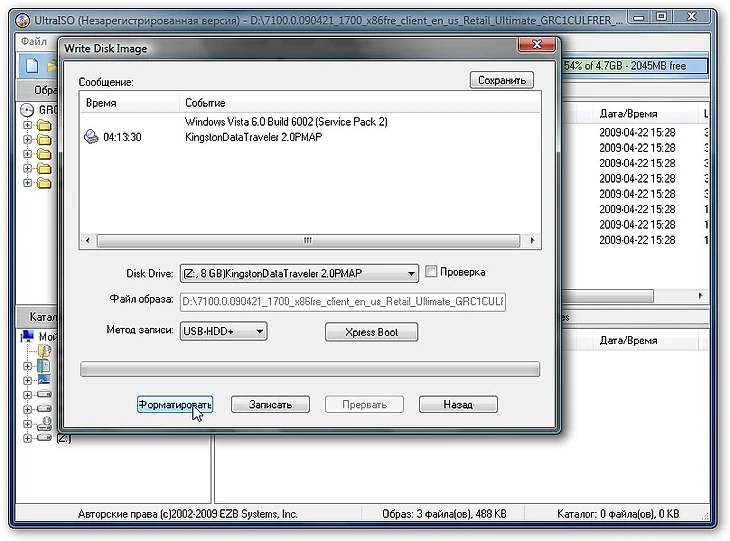Click the printer icon beside 04:13:30 log entry
The width and height of the screenshot is (730, 541).
pyautogui.click(x=91, y=137)
